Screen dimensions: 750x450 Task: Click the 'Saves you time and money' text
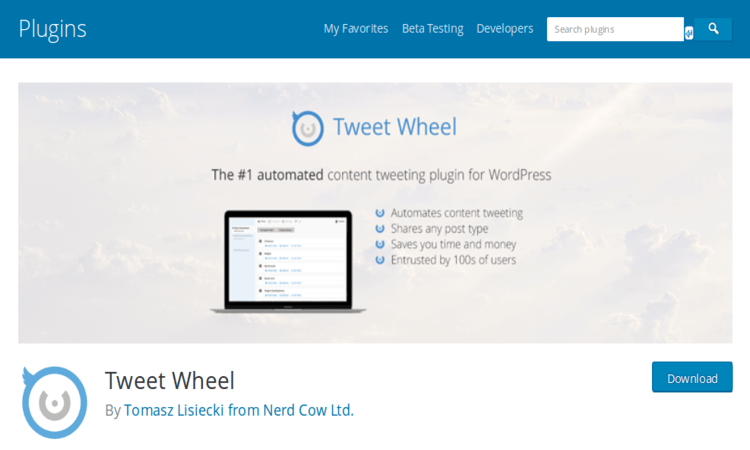click(x=453, y=244)
